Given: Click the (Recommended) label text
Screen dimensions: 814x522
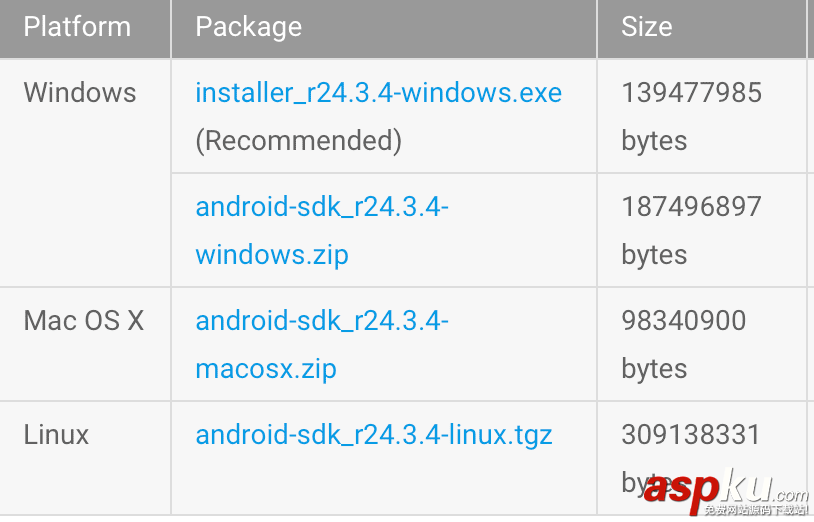Looking at the screenshot, I should 298,141.
